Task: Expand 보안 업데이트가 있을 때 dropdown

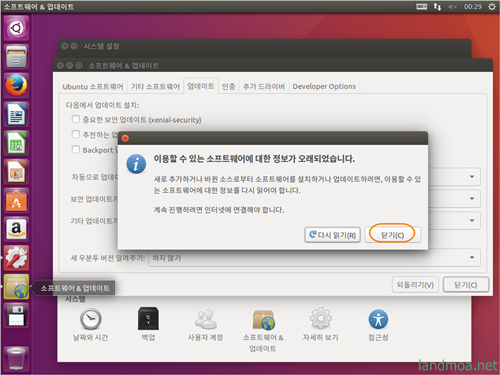Action: point(472,199)
